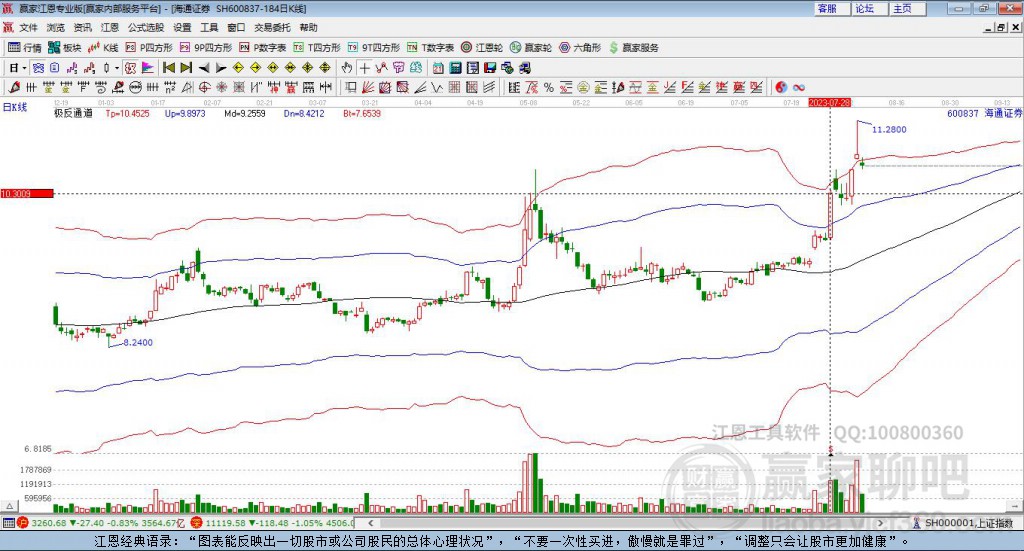The width and height of the screenshot is (1024, 551).
Task: Open the 9P四方形 tool
Action: pyautogui.click(x=206, y=48)
